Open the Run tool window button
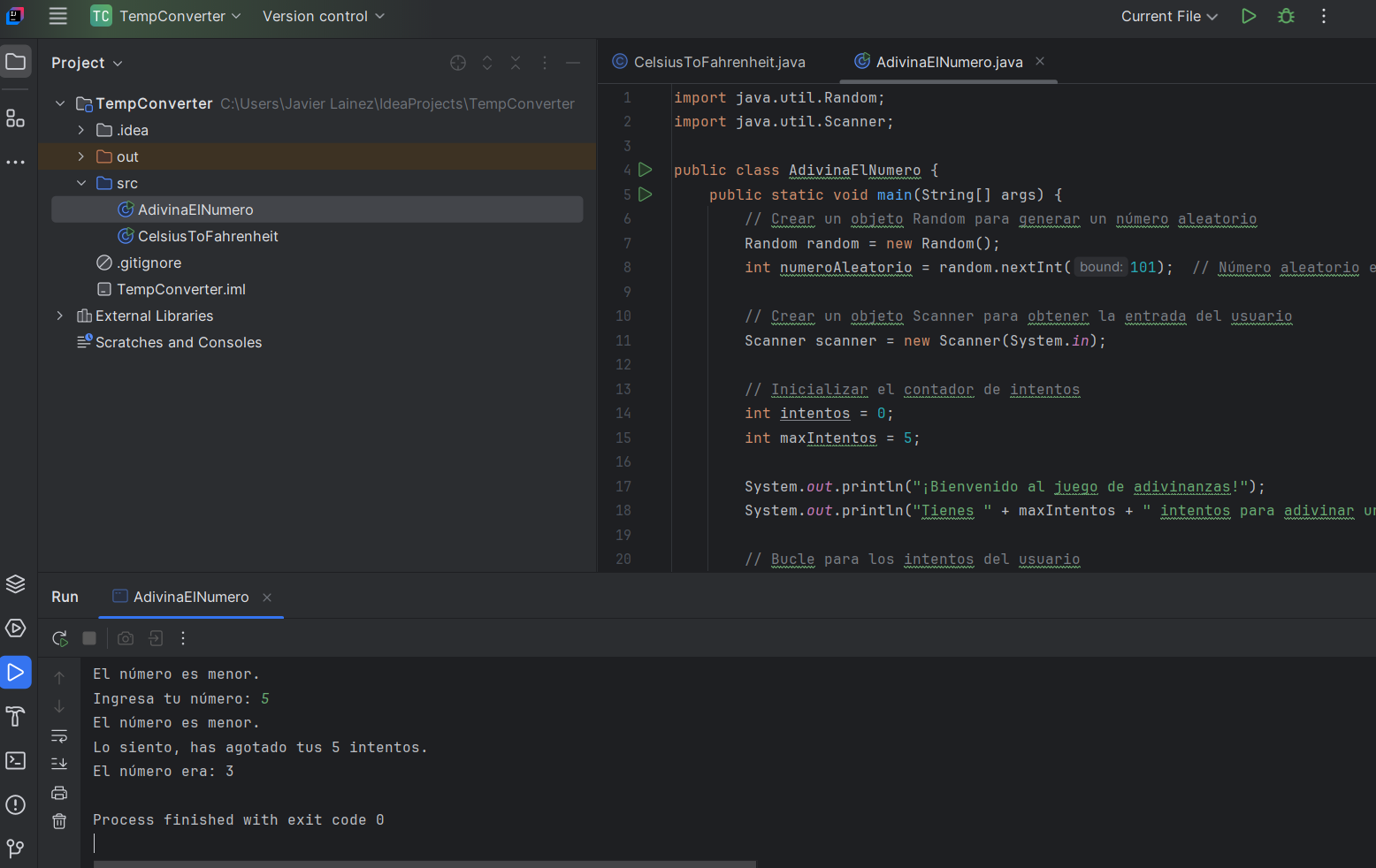This screenshot has height=868, width=1376. click(x=16, y=673)
